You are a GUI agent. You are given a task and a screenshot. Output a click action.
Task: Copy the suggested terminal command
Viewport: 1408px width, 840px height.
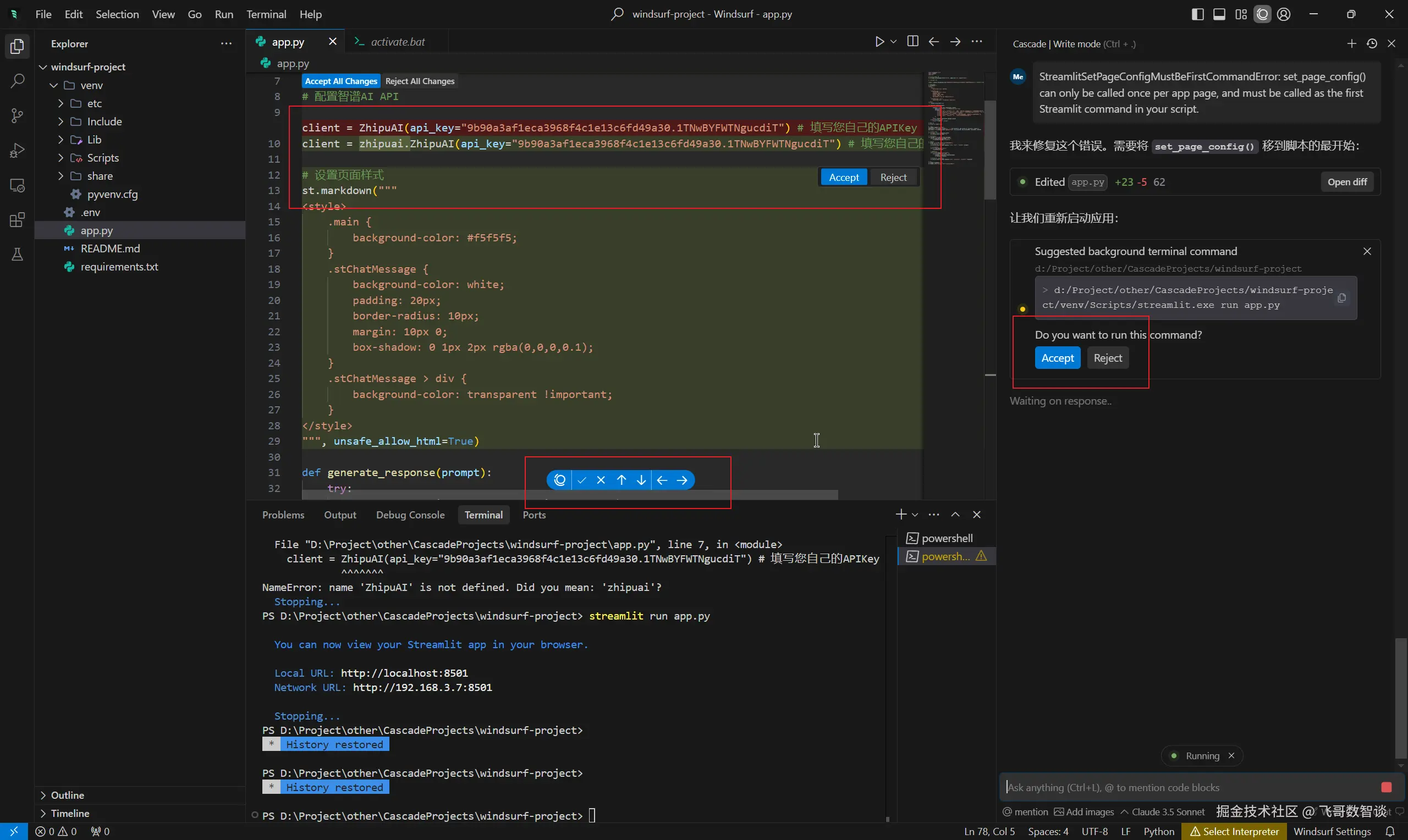[1341, 298]
